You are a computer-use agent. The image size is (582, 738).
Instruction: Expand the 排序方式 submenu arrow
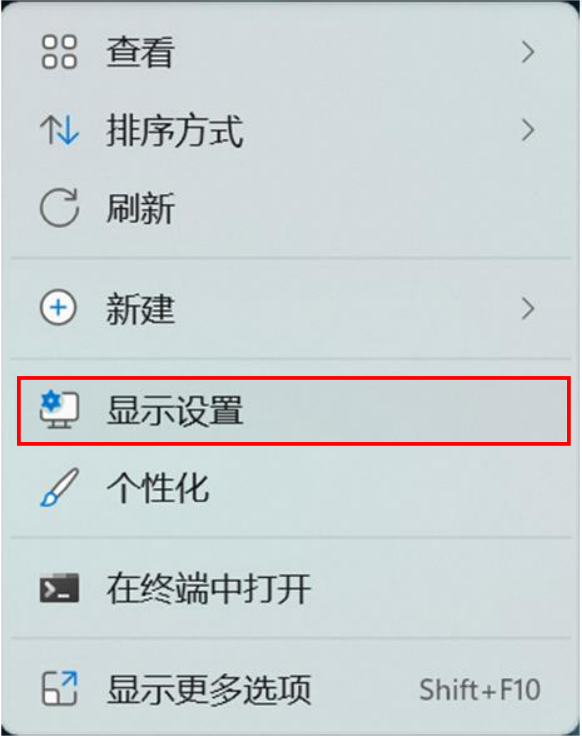click(x=528, y=130)
